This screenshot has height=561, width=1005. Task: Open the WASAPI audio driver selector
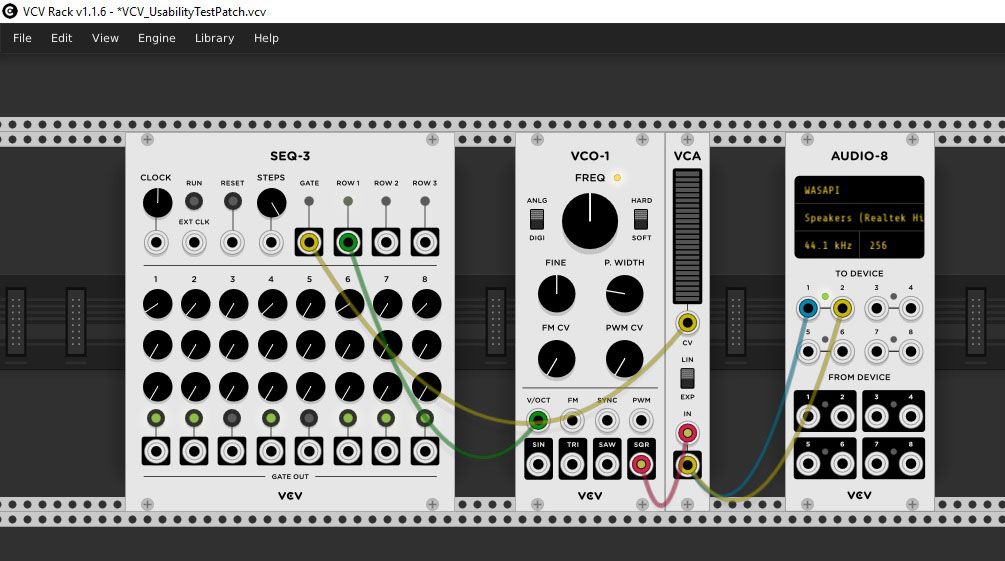pyautogui.click(x=859, y=190)
